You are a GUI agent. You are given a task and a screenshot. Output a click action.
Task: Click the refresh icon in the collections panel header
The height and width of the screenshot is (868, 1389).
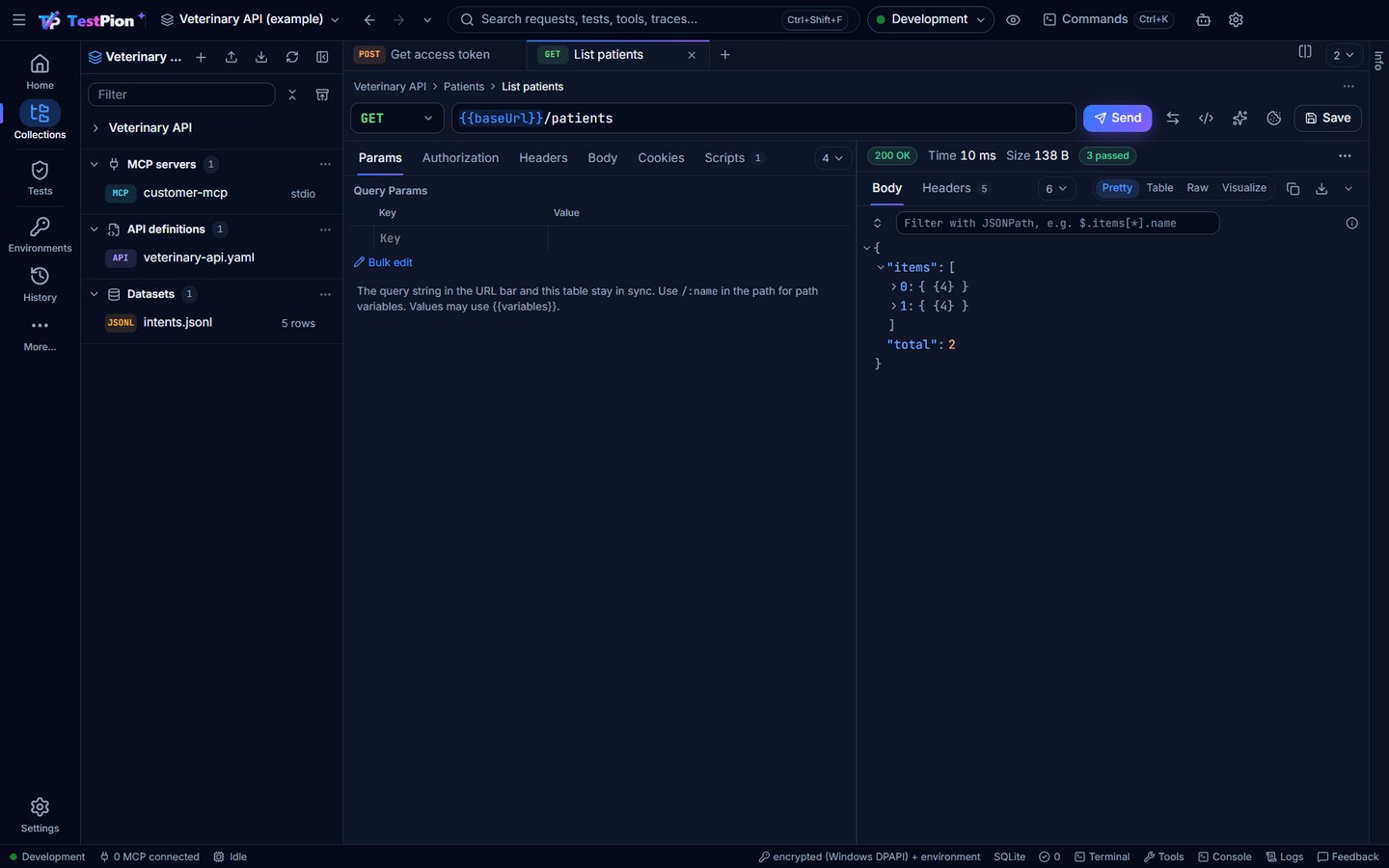[x=292, y=57]
